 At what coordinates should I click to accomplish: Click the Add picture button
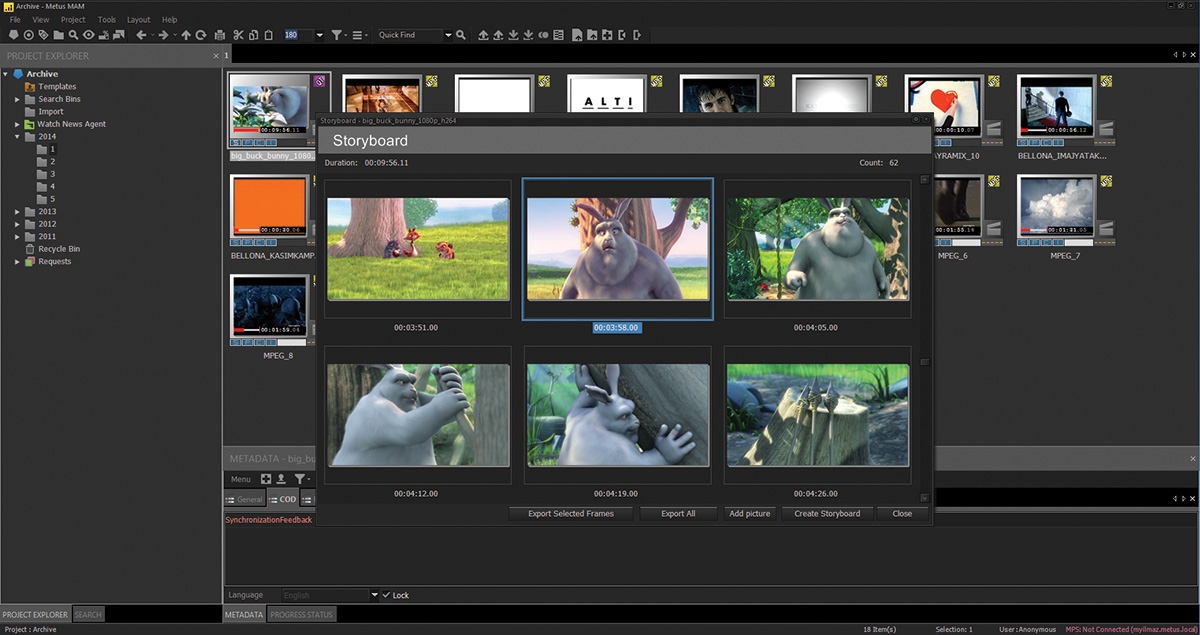[750, 514]
